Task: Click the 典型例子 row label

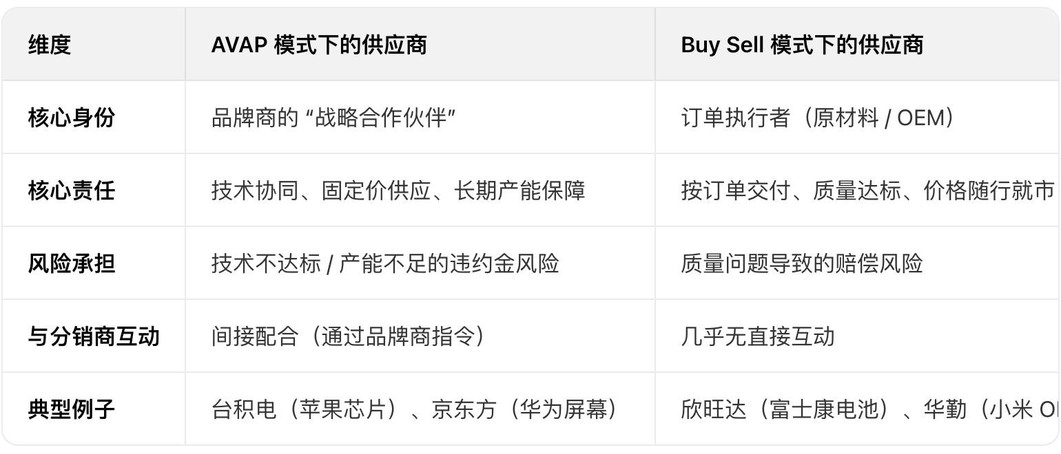Action: 71,409
